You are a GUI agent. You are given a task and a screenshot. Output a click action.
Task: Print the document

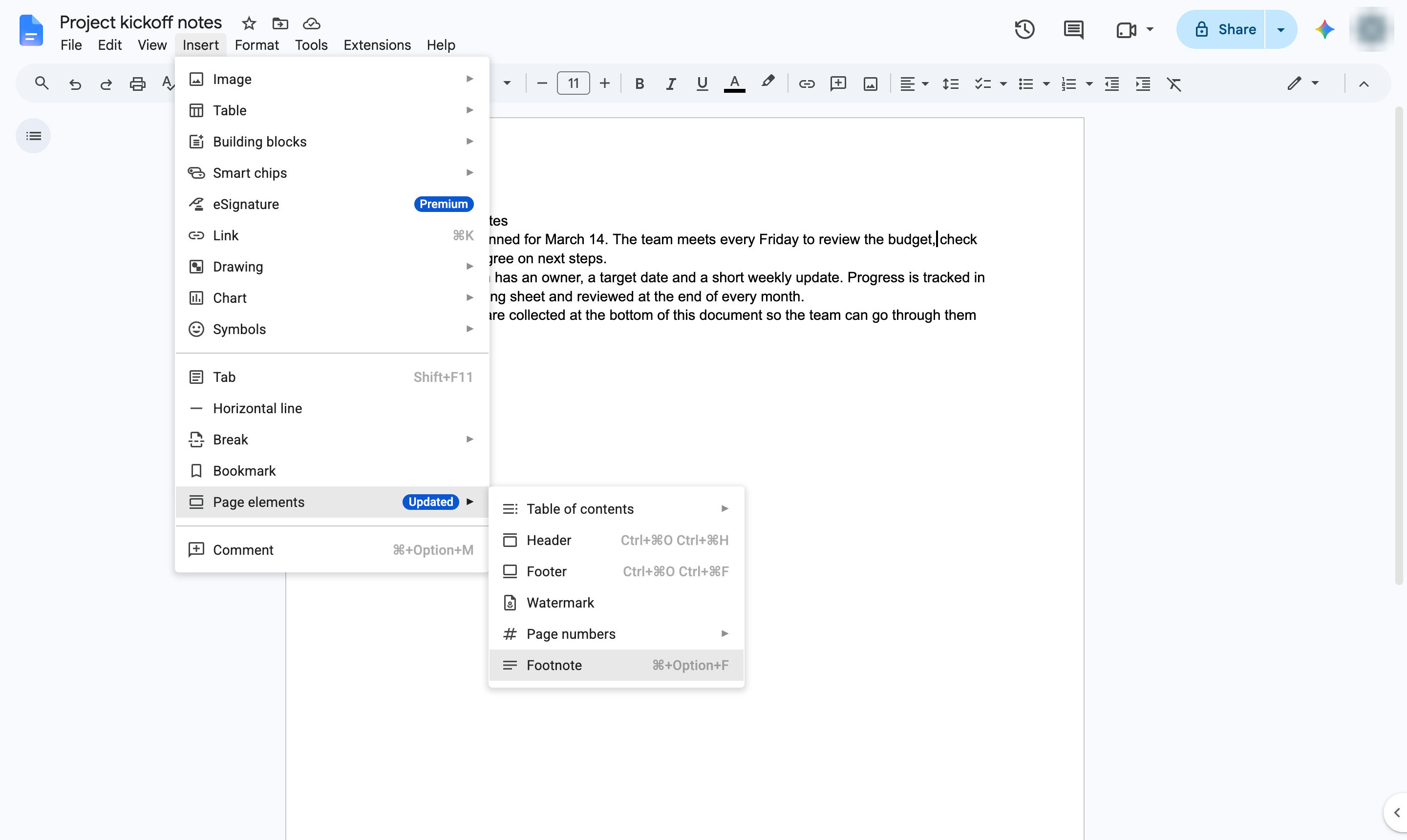point(138,84)
